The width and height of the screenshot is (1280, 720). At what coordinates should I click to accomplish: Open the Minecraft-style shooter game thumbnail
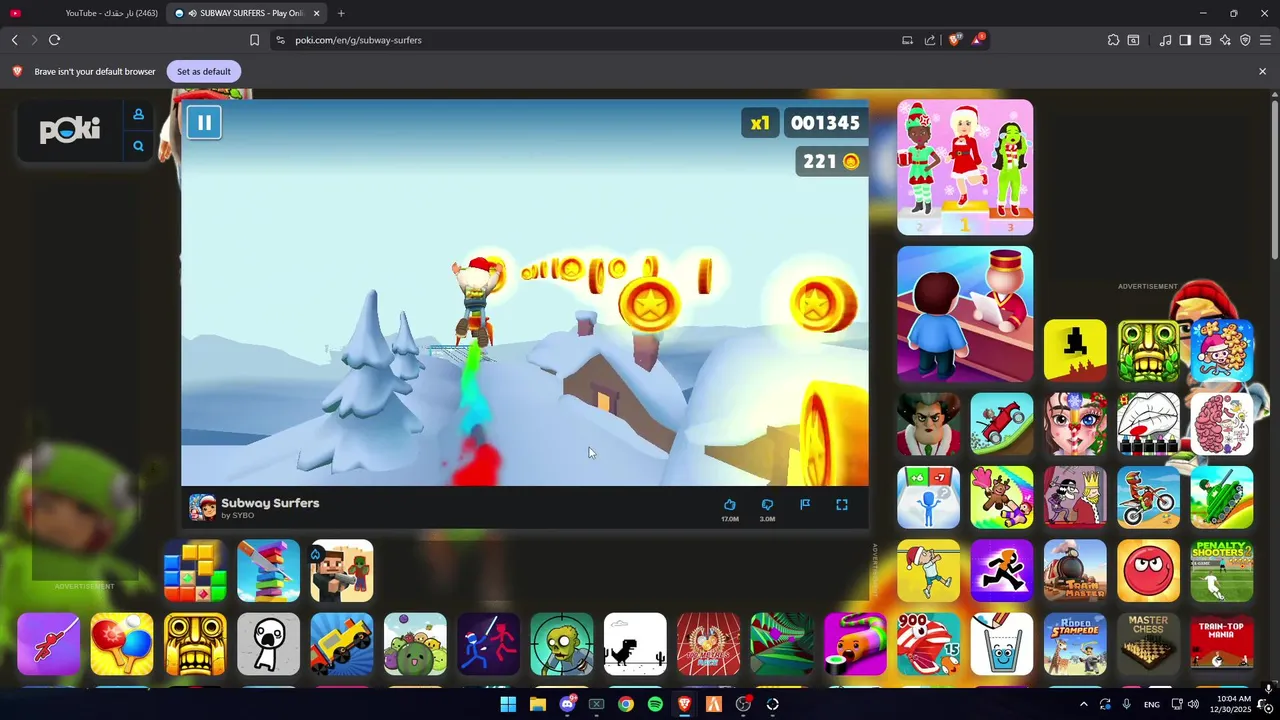[342, 571]
